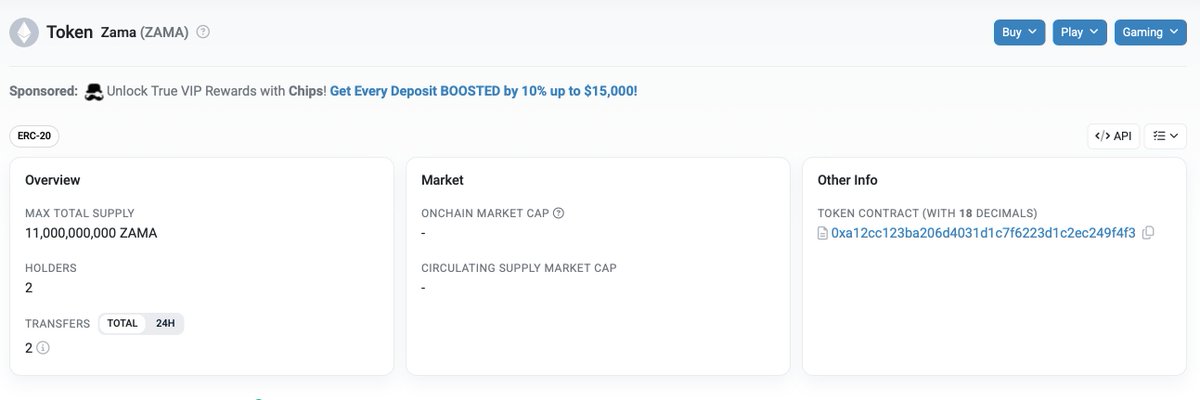
Task: Copy the token contract address
Action: [1148, 233]
